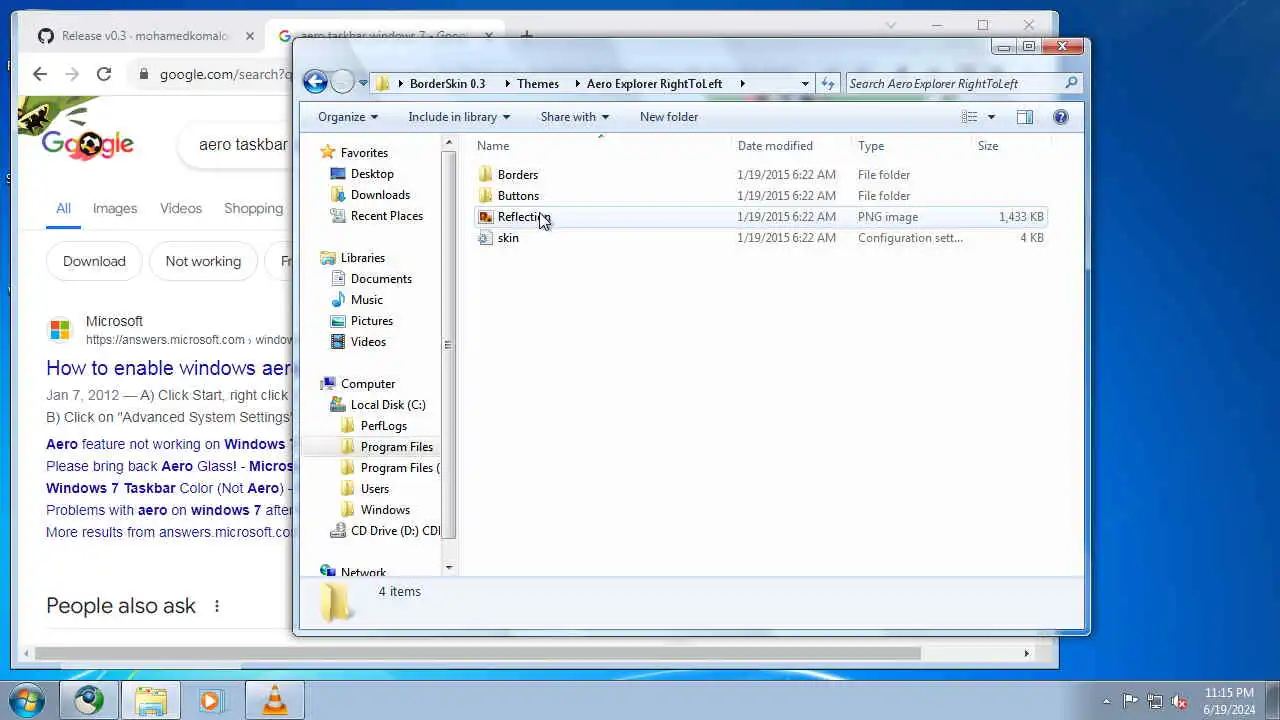The image size is (1280, 720).
Task: Open the Organize dropdown menu
Action: coord(348,117)
